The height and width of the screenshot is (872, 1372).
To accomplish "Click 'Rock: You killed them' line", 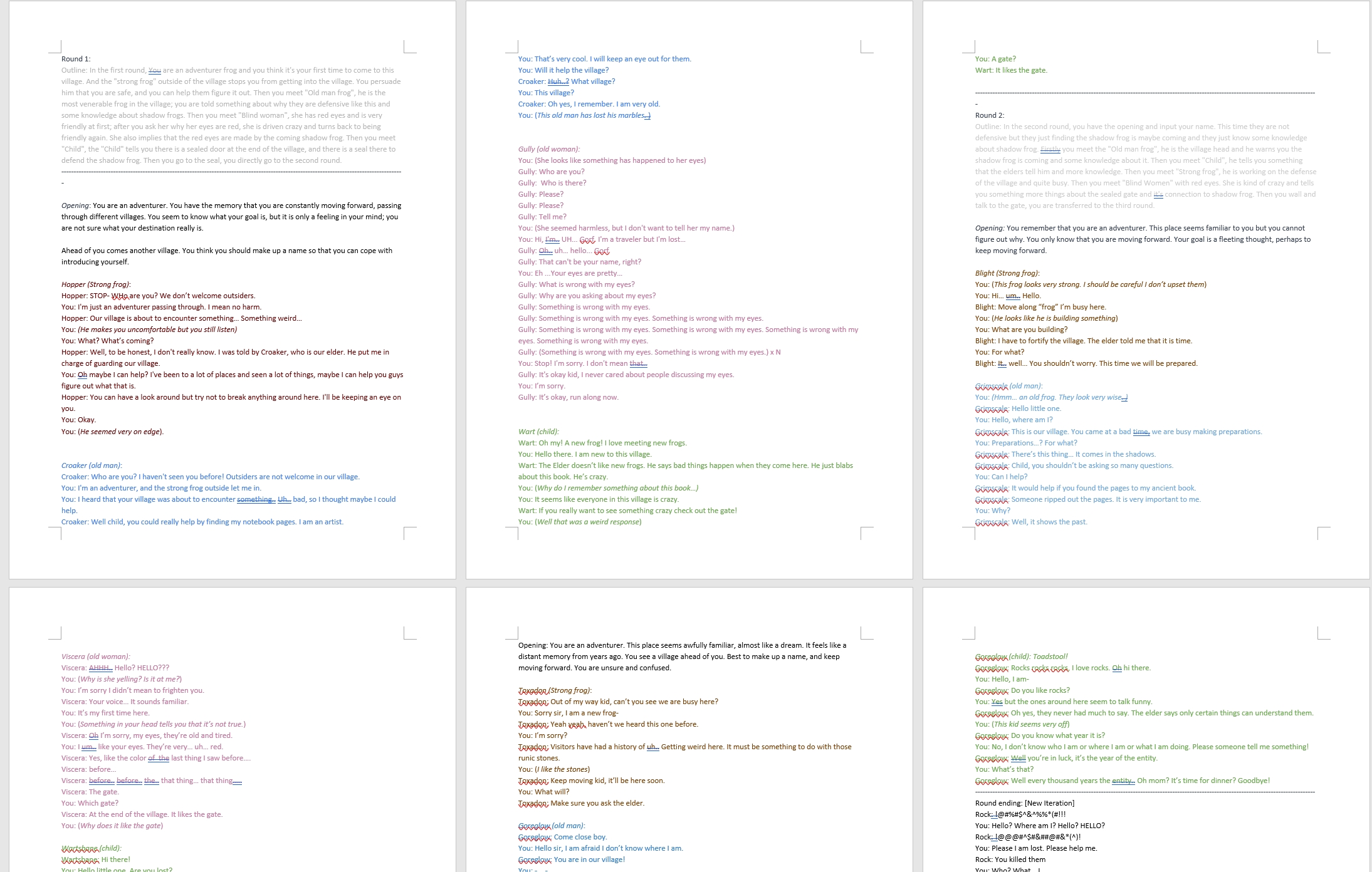I will (1010, 859).
